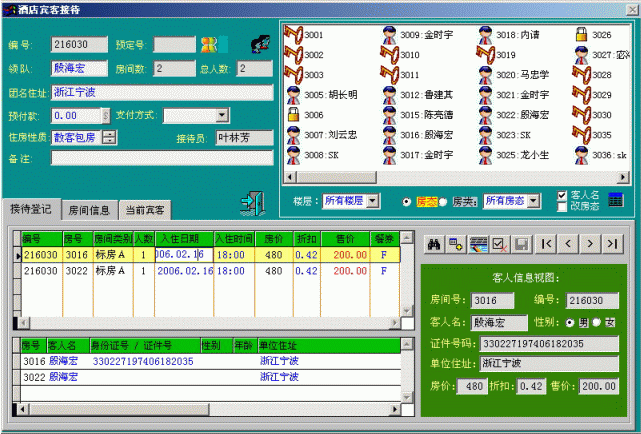
Task: Toggle the 客人名 checkbox
Action: (562, 195)
